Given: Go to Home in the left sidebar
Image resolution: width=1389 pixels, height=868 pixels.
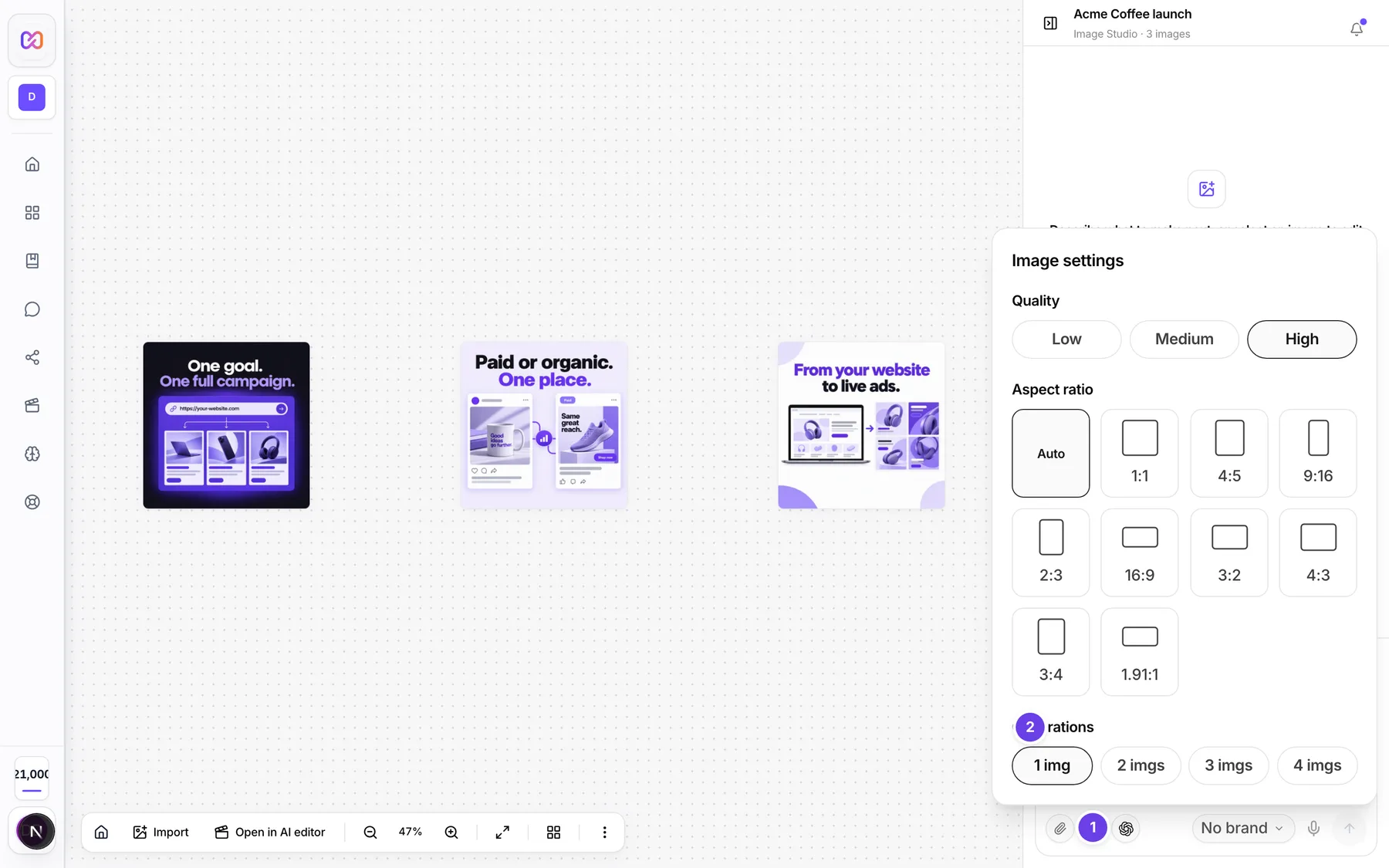Looking at the screenshot, I should (32, 164).
